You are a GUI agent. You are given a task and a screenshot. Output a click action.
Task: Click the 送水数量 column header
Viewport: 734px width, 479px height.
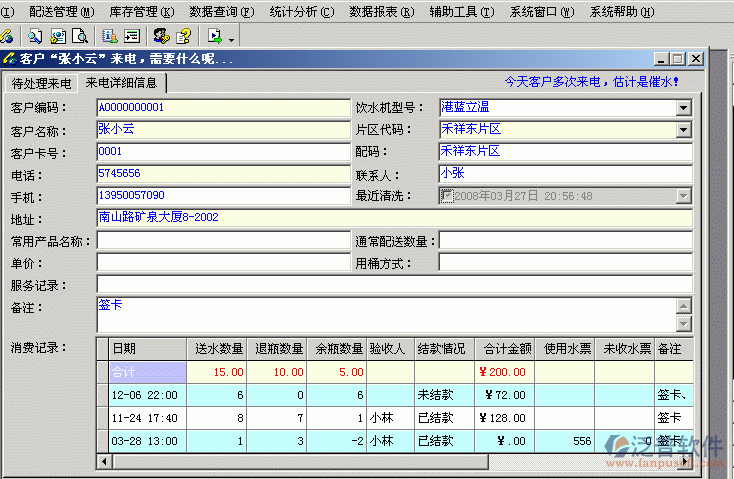pyautogui.click(x=218, y=348)
